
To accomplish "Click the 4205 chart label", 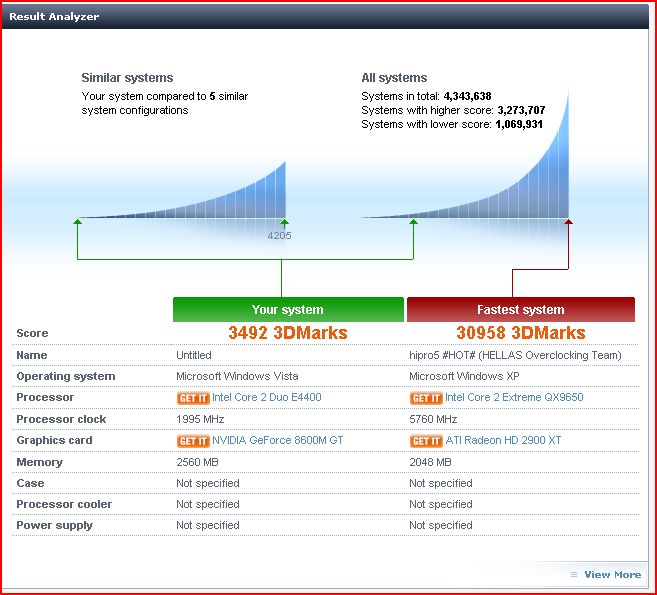I will [279, 235].
